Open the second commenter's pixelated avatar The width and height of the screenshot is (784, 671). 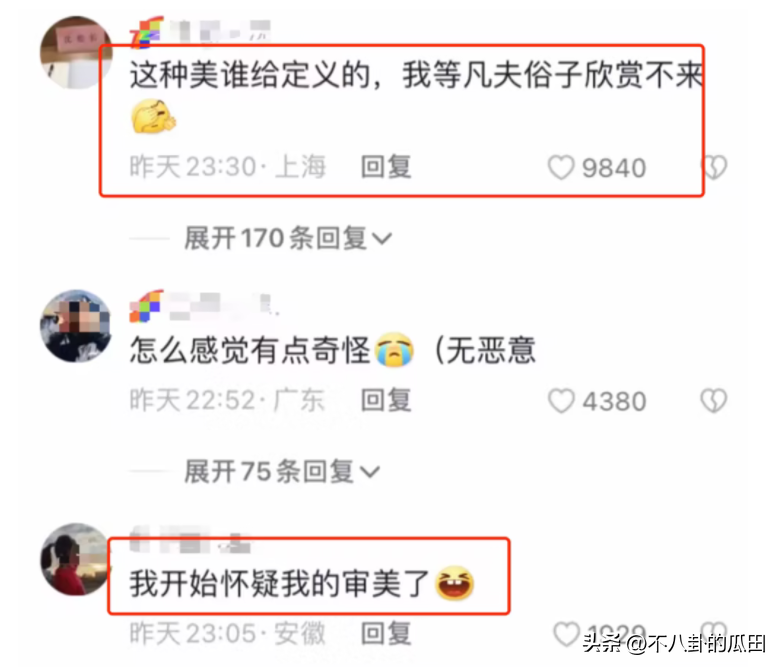(76, 326)
